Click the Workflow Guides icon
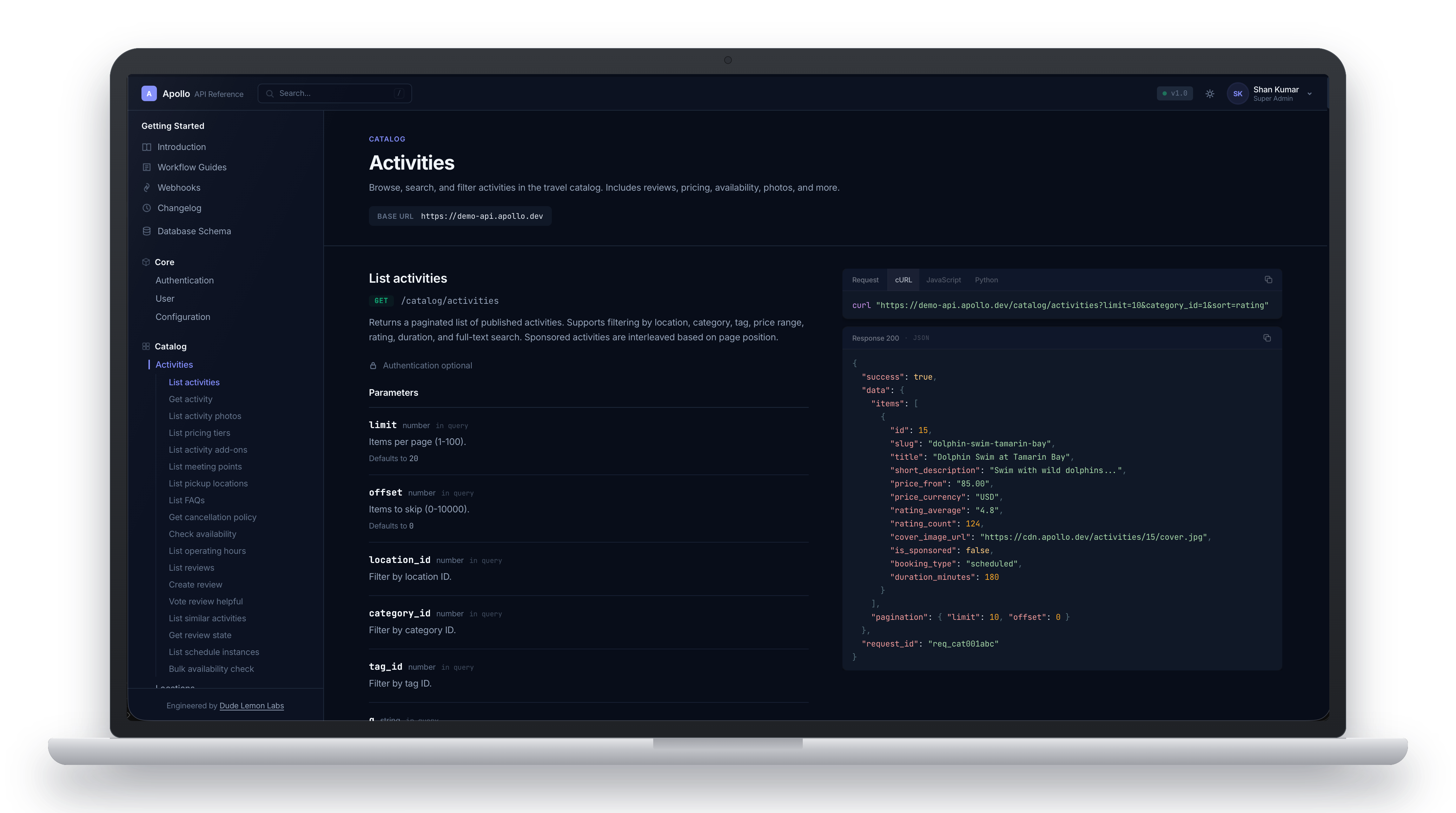This screenshot has width=1456, height=813. [146, 168]
